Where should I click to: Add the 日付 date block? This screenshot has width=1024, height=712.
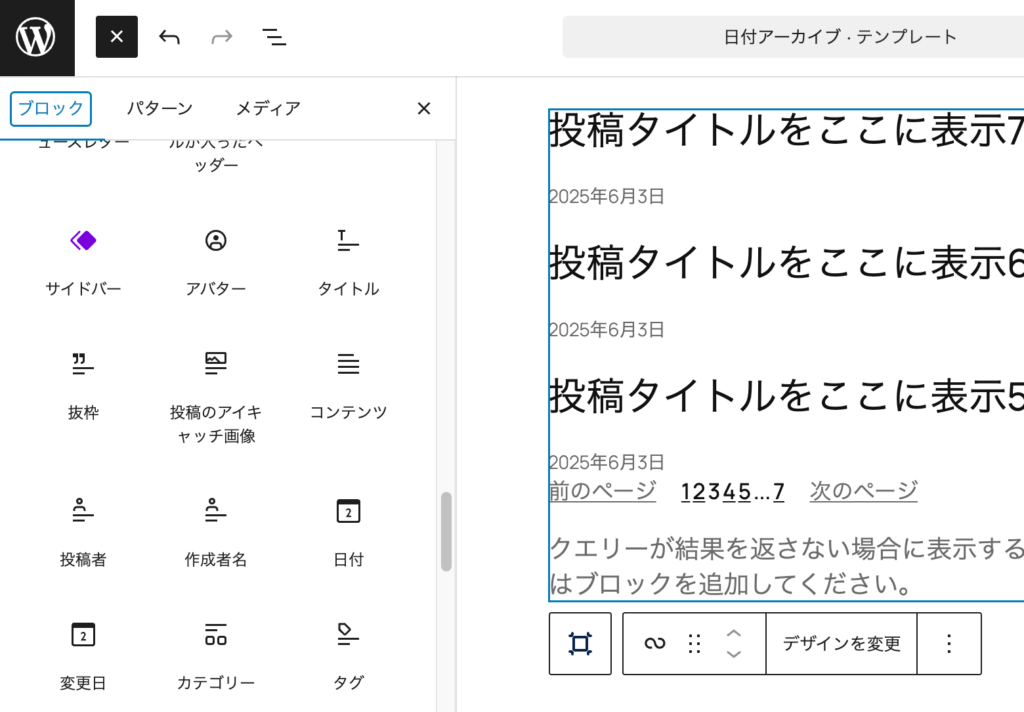tap(348, 529)
